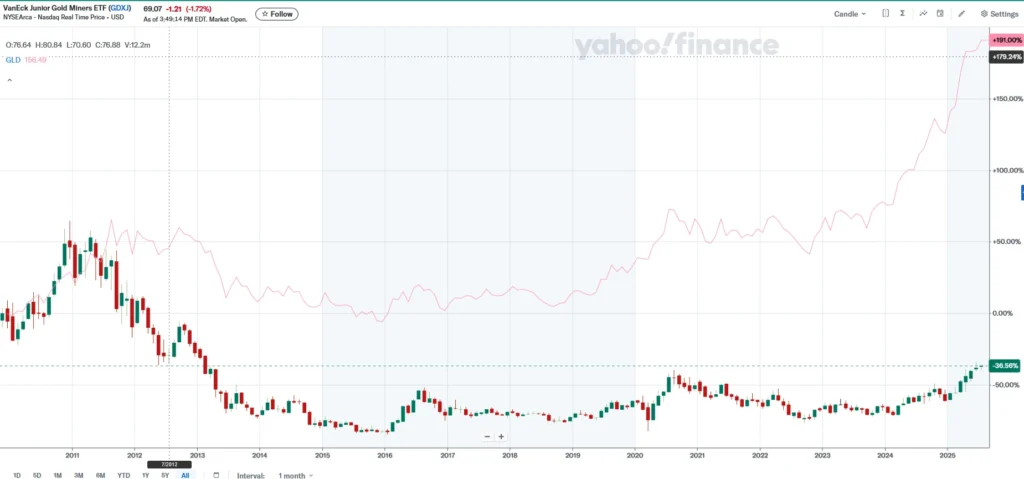Follow the GDXJ ticker with star button

click(276, 14)
